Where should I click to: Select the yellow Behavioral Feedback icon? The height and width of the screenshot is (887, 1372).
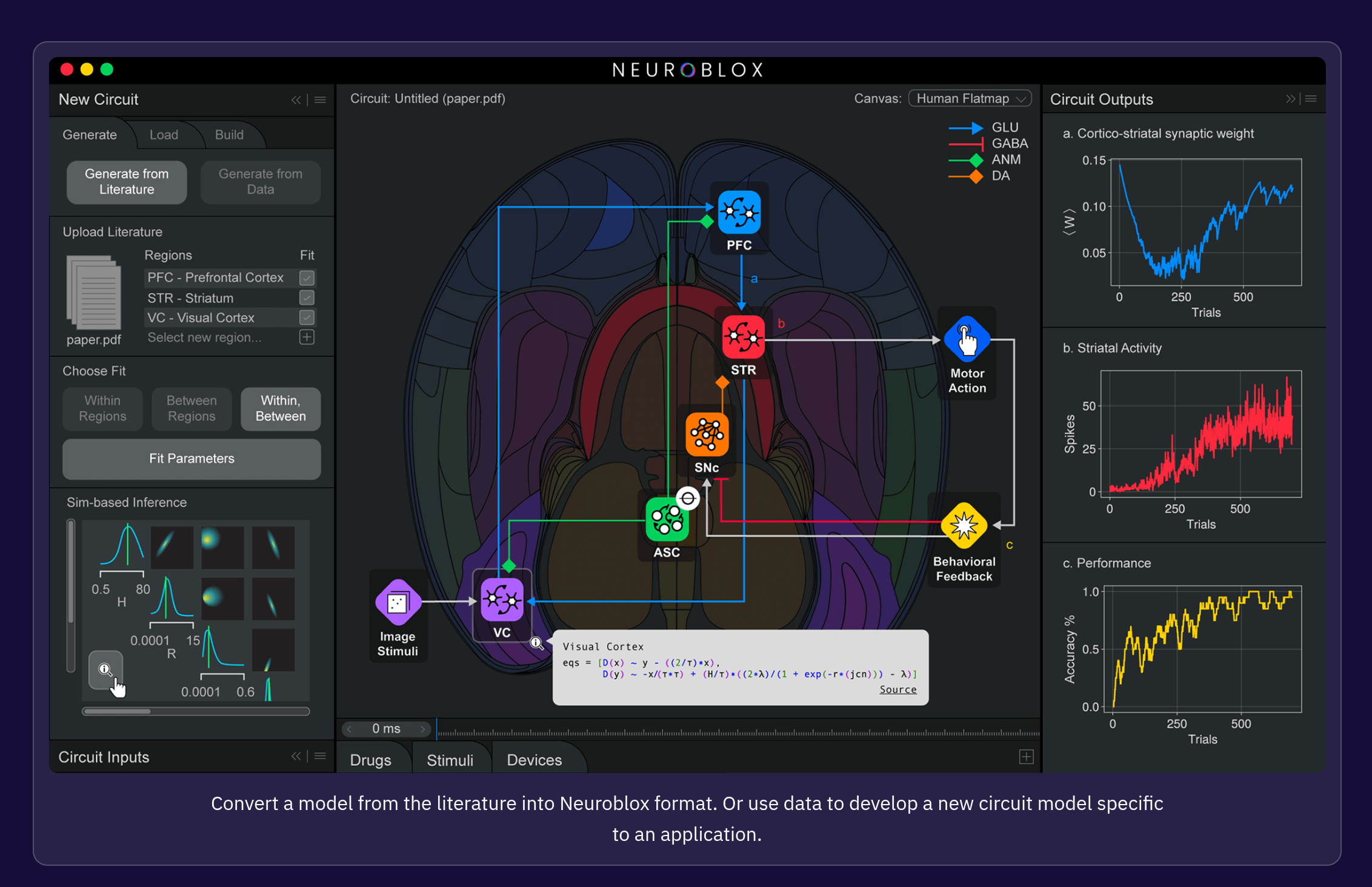click(964, 525)
